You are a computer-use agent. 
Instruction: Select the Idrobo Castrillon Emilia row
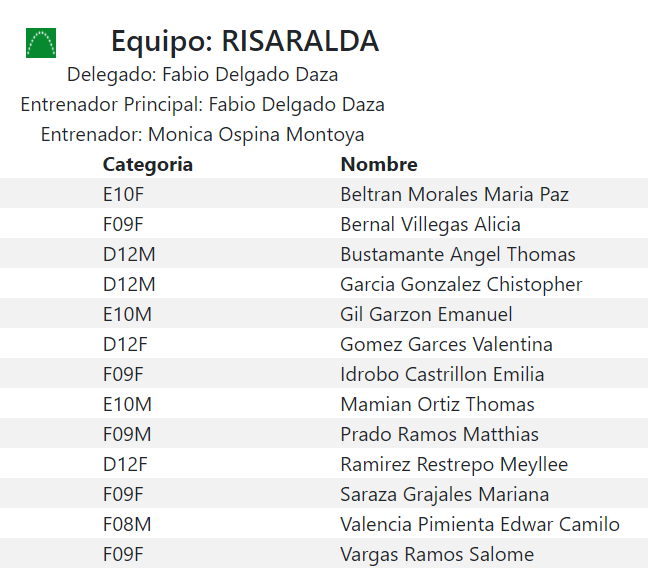(x=442, y=375)
